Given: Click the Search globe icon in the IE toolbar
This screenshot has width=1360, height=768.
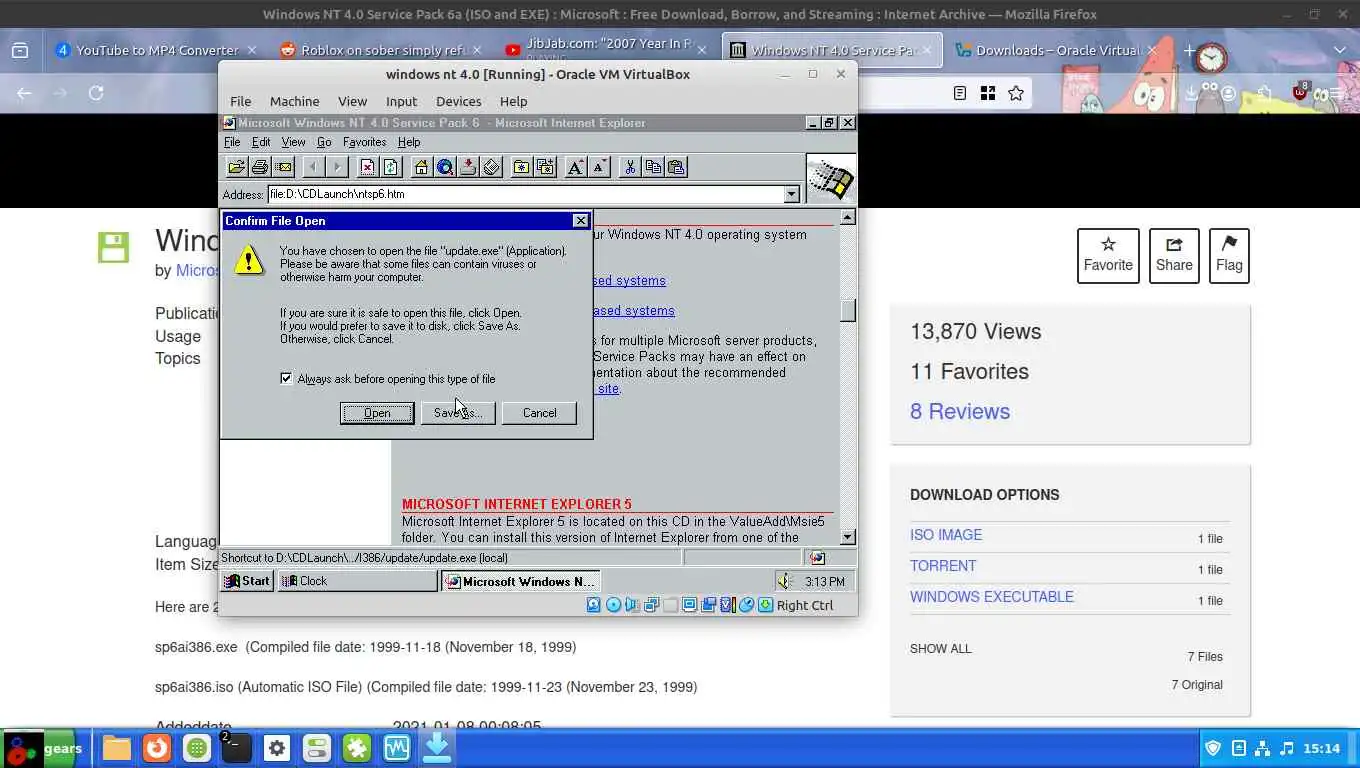Looking at the screenshot, I should [x=445, y=167].
